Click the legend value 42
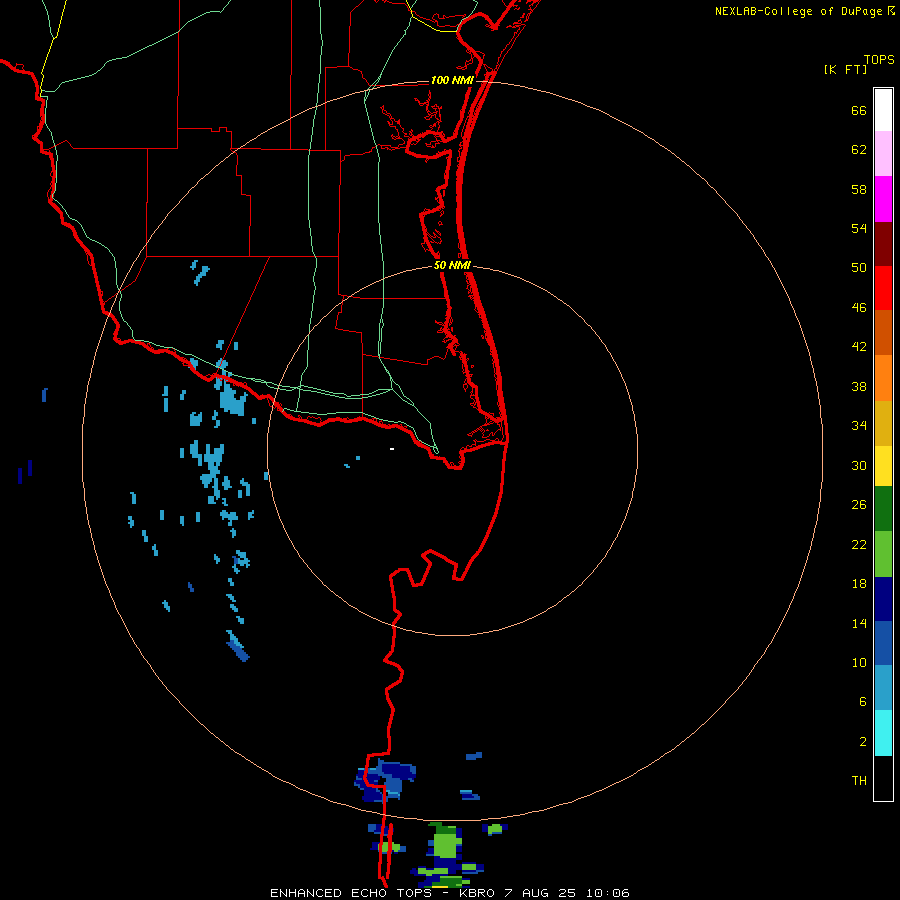The image size is (900, 900). 859,347
